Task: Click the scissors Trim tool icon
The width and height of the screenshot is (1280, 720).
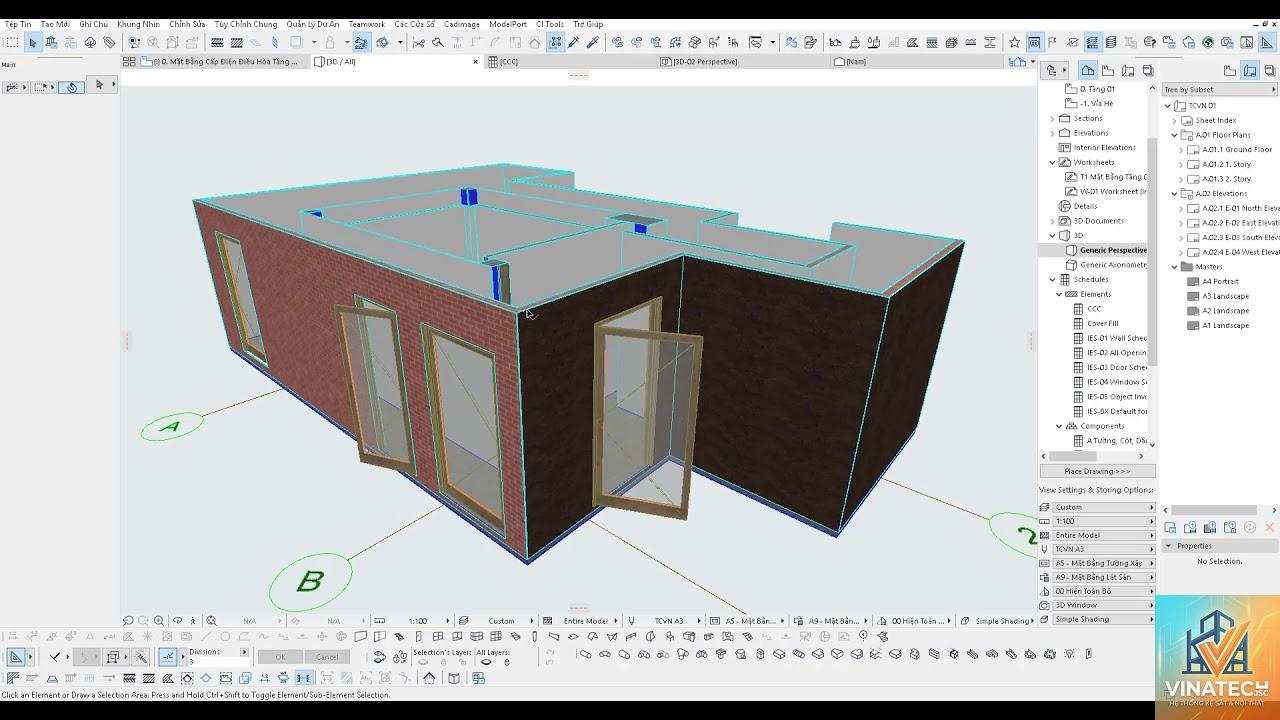Action: [418, 42]
